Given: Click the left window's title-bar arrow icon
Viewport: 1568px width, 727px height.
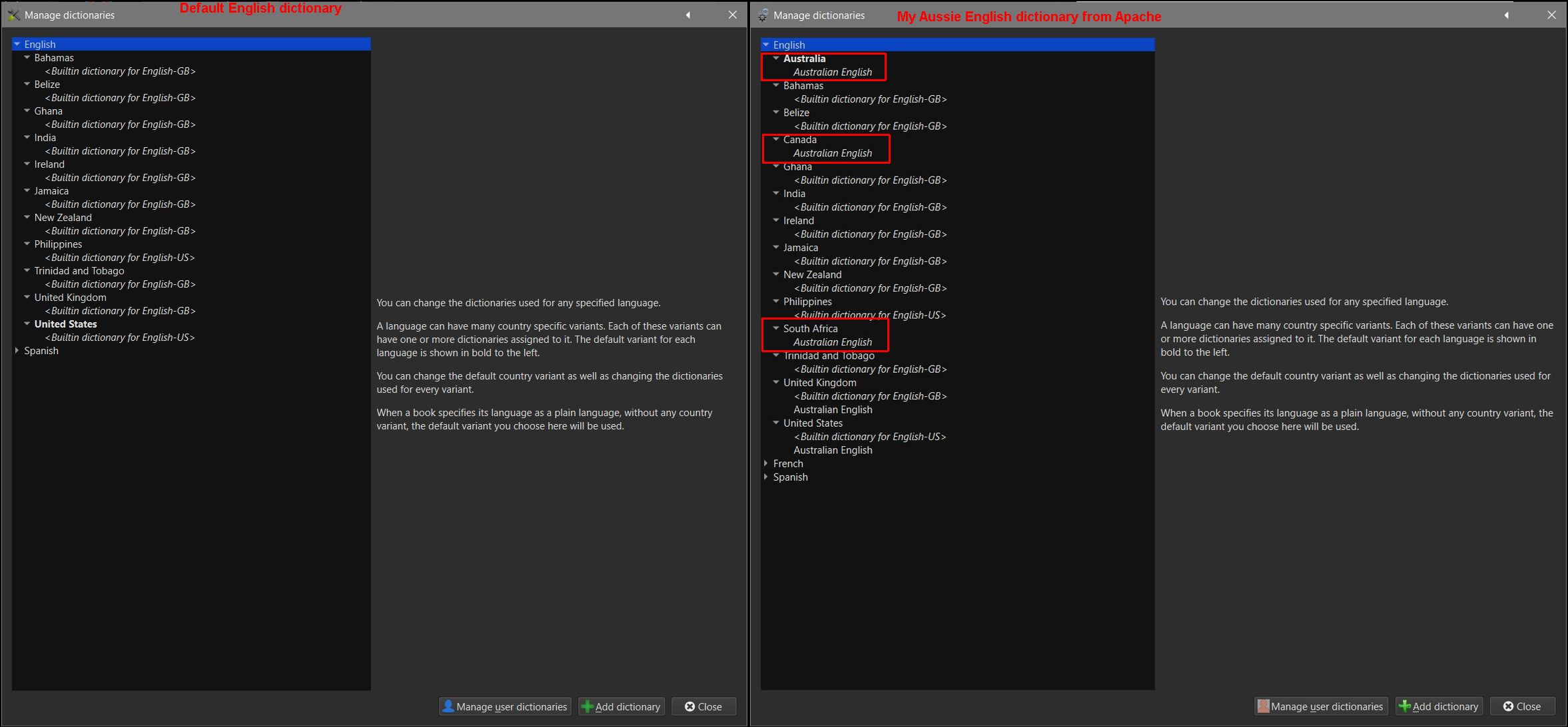Looking at the screenshot, I should pos(688,15).
